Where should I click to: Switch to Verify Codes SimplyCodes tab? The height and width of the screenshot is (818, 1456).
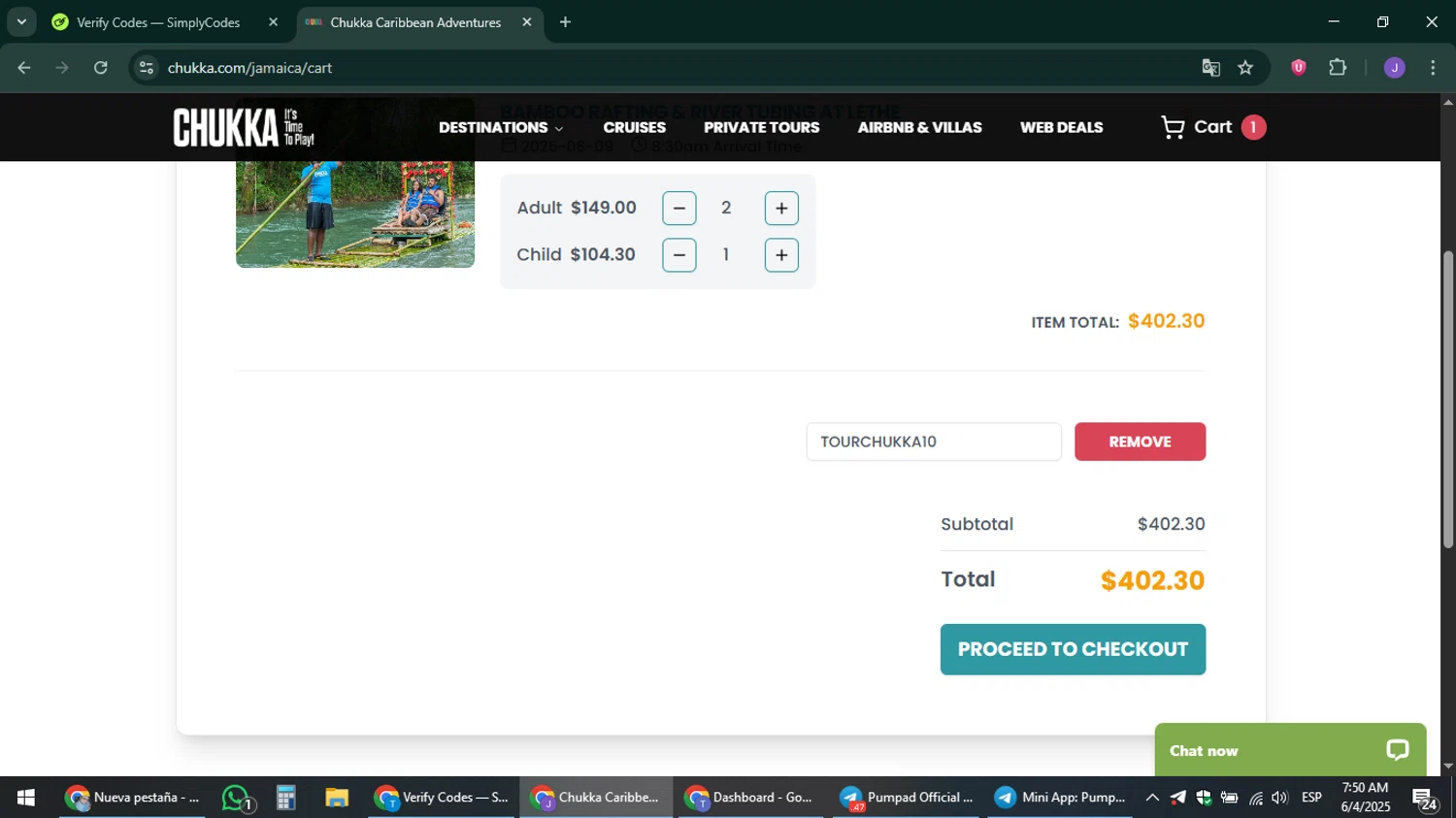159,22
